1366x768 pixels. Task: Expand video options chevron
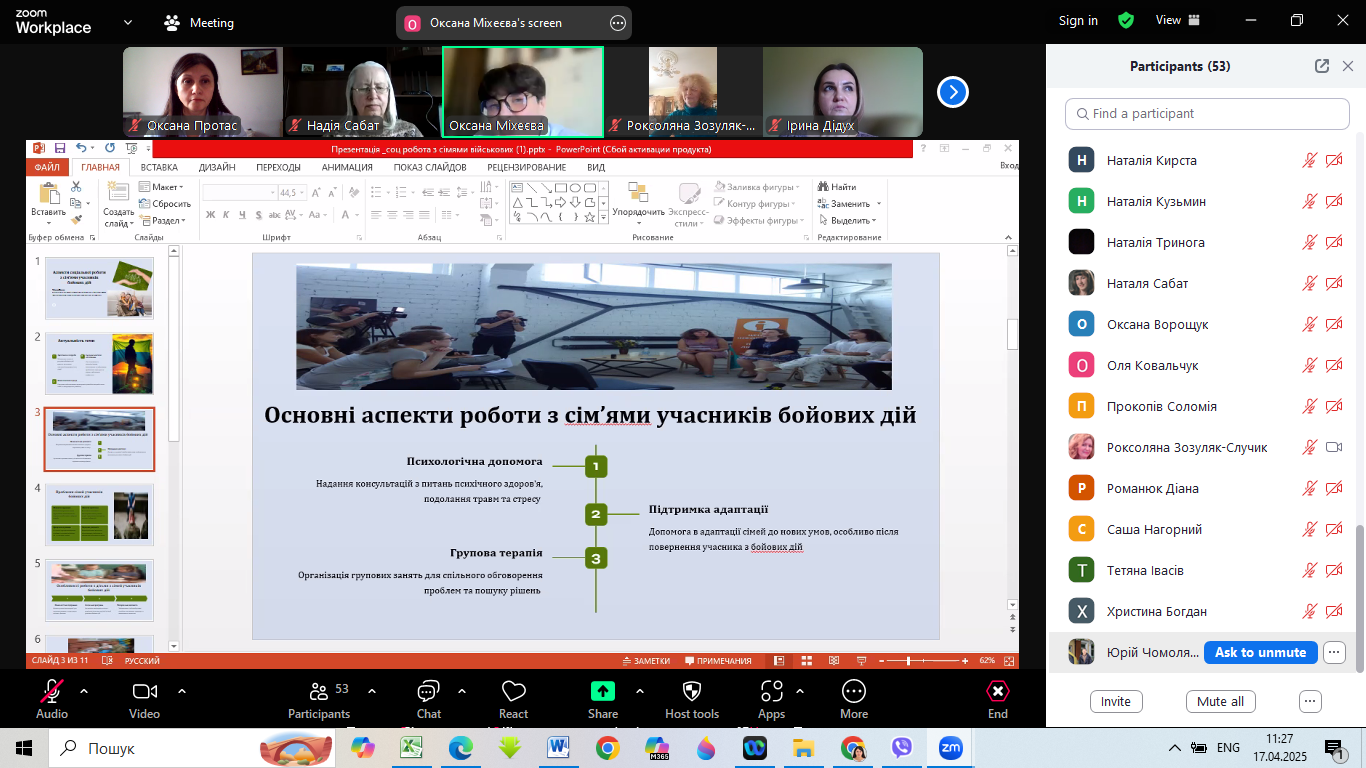(x=182, y=691)
